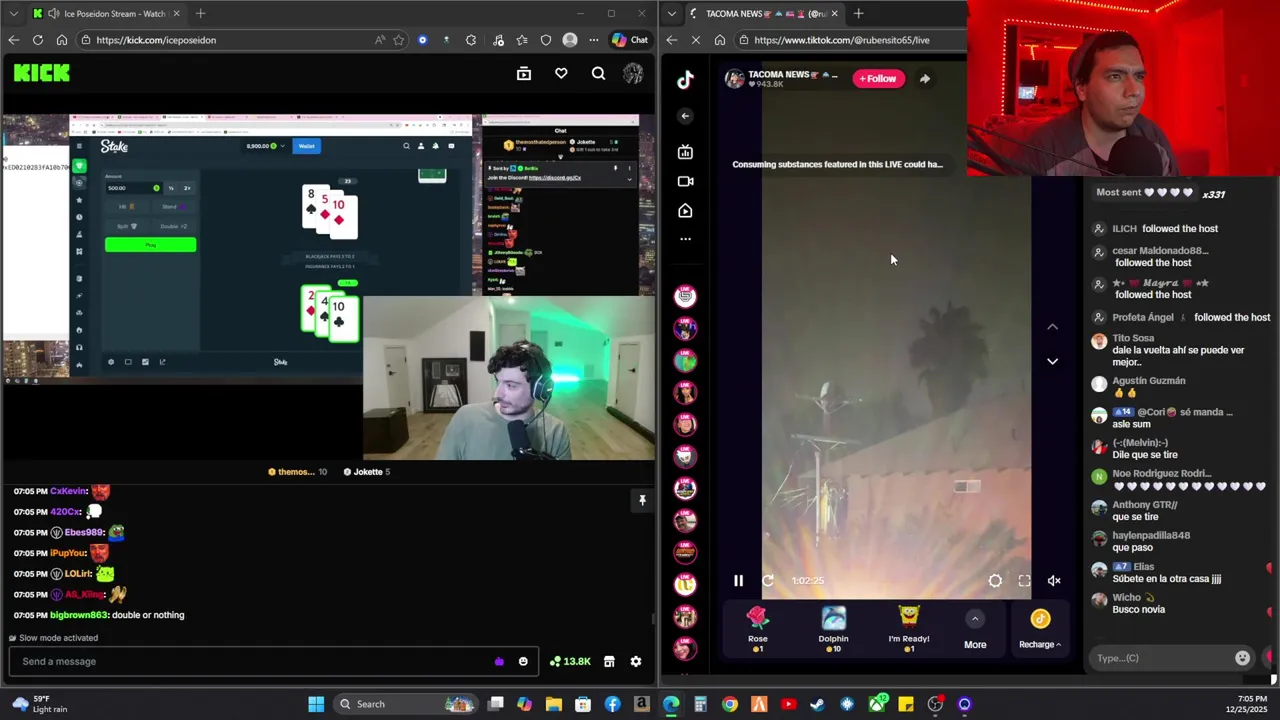Open TikTok sidebar For You play icon

click(685, 211)
